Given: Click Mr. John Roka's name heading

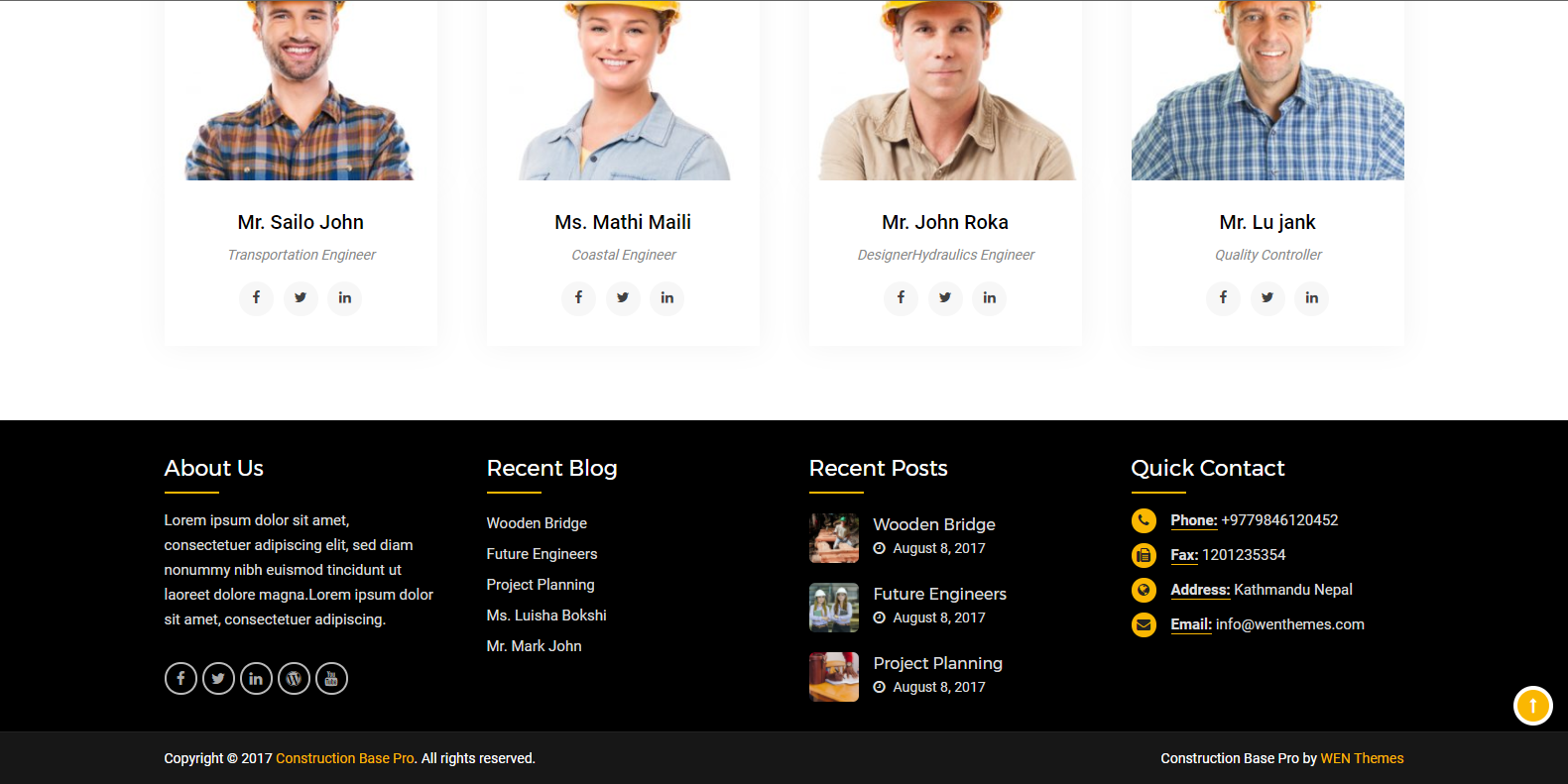Looking at the screenshot, I should 944,222.
